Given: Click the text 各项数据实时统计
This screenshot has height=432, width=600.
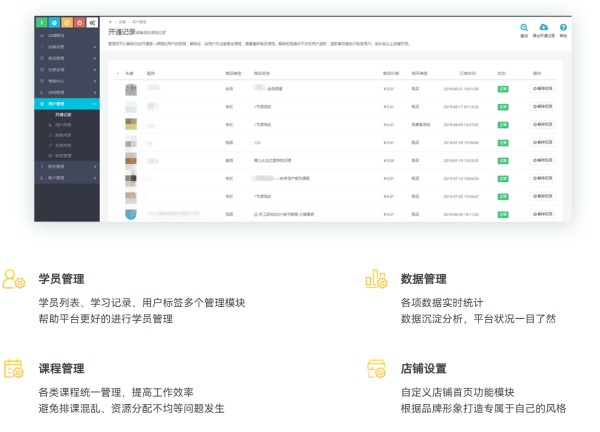Looking at the screenshot, I should (442, 303).
